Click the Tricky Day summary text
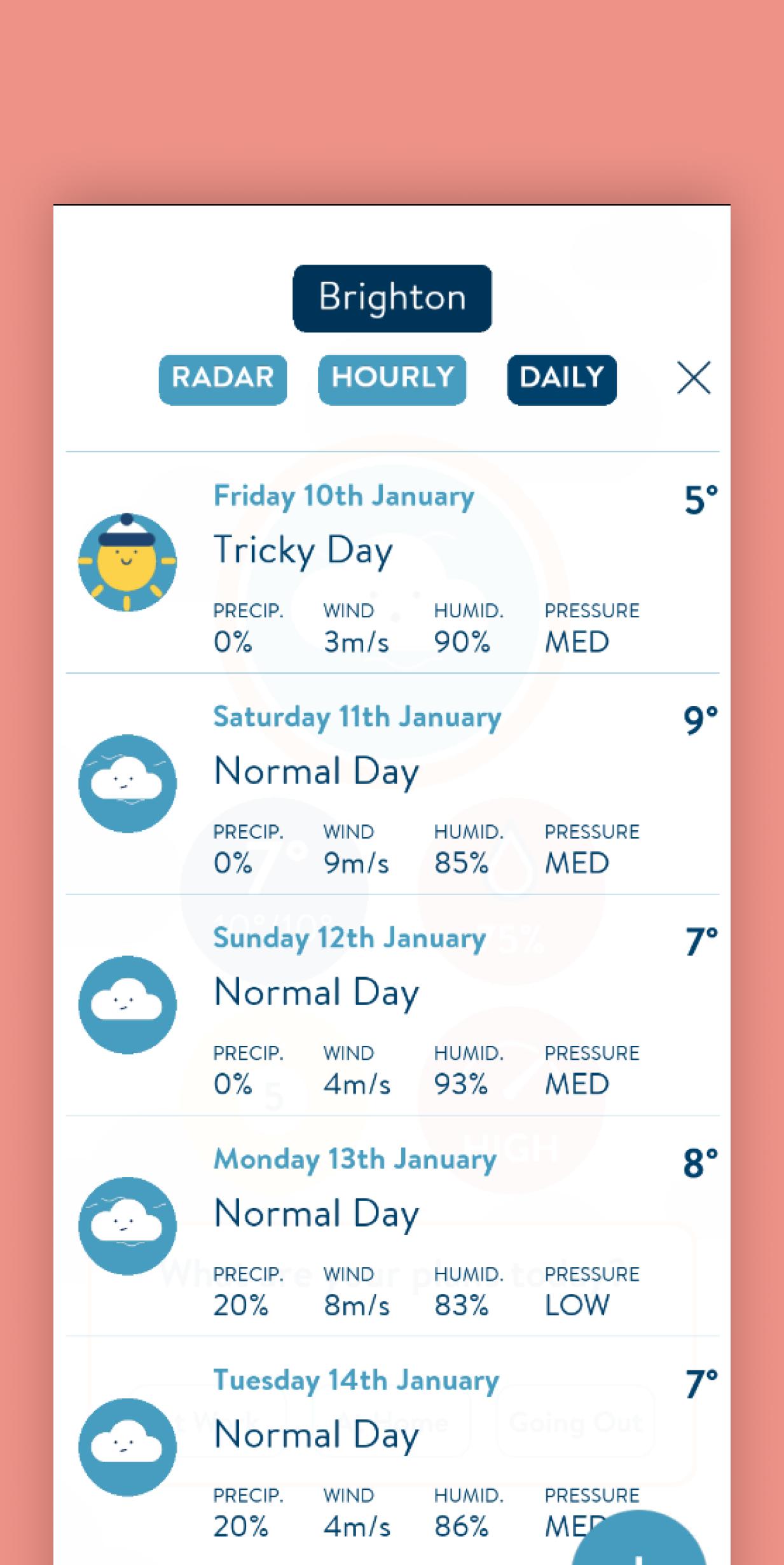 pyautogui.click(x=303, y=550)
